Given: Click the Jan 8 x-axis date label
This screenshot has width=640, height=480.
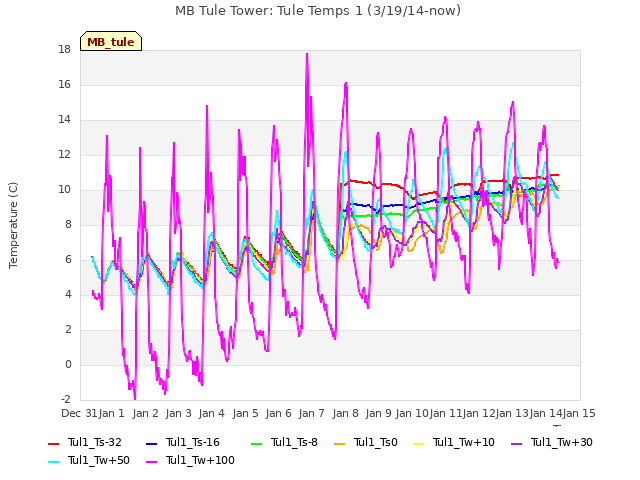Looking at the screenshot, I should coord(345,413).
